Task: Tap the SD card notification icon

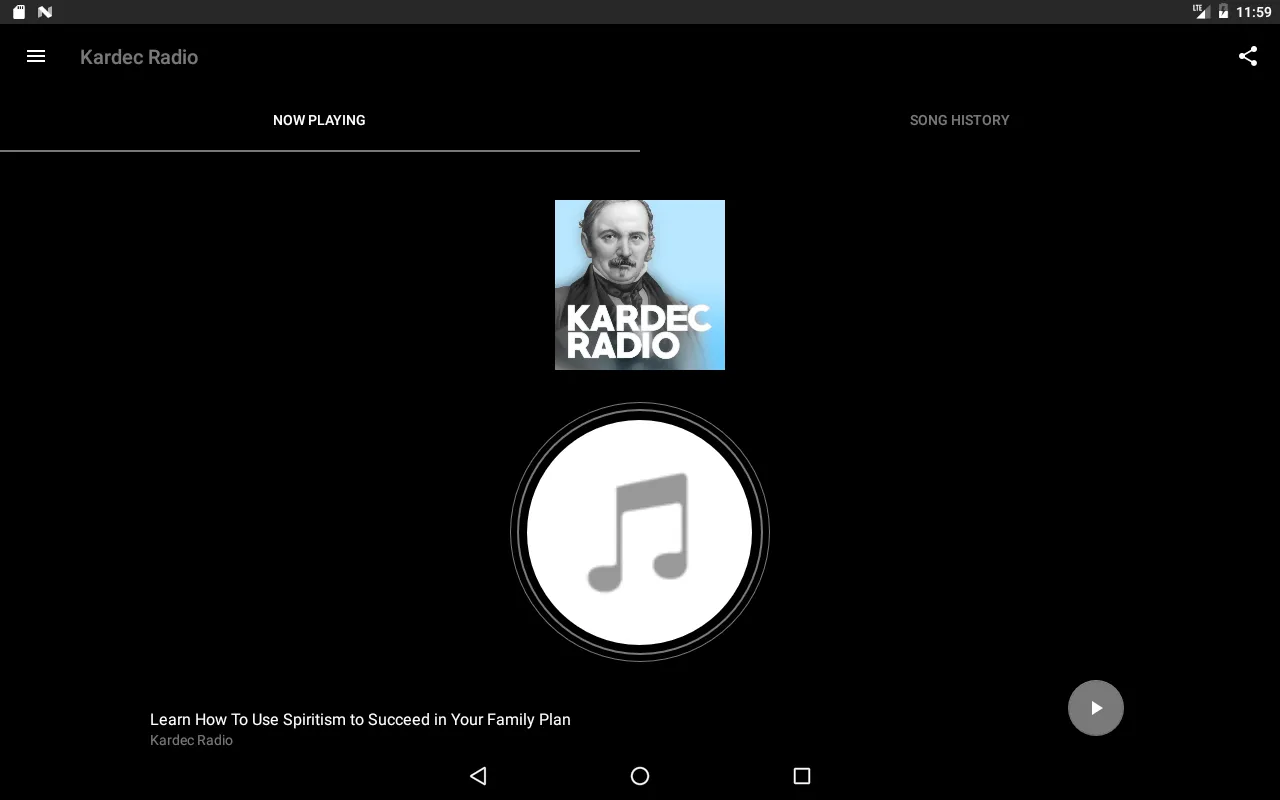Action: click(19, 12)
